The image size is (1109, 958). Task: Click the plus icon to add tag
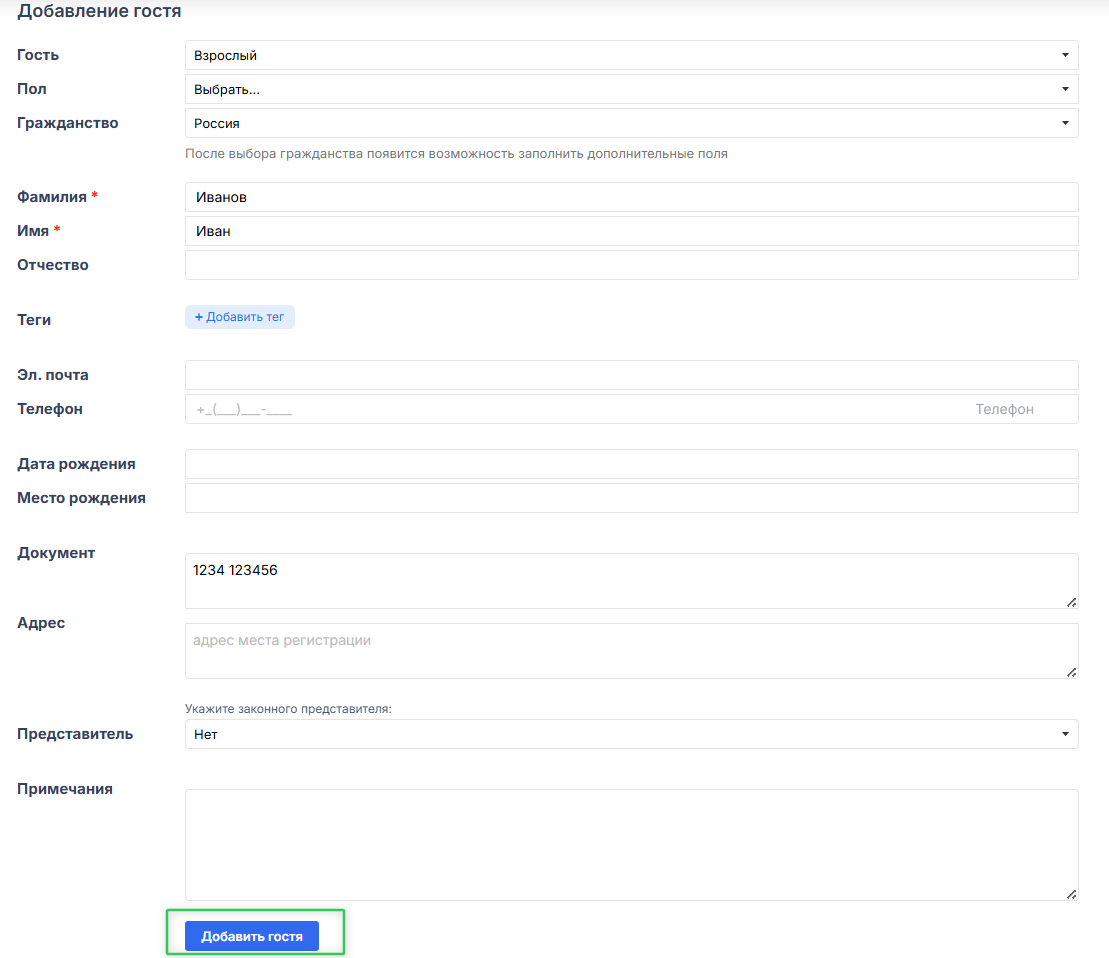click(198, 317)
